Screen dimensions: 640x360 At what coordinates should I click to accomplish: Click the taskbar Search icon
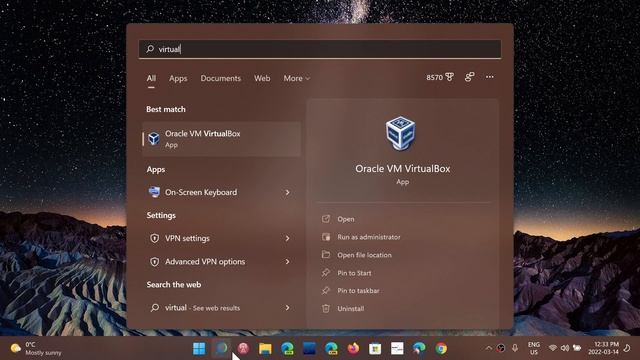pos(221,348)
